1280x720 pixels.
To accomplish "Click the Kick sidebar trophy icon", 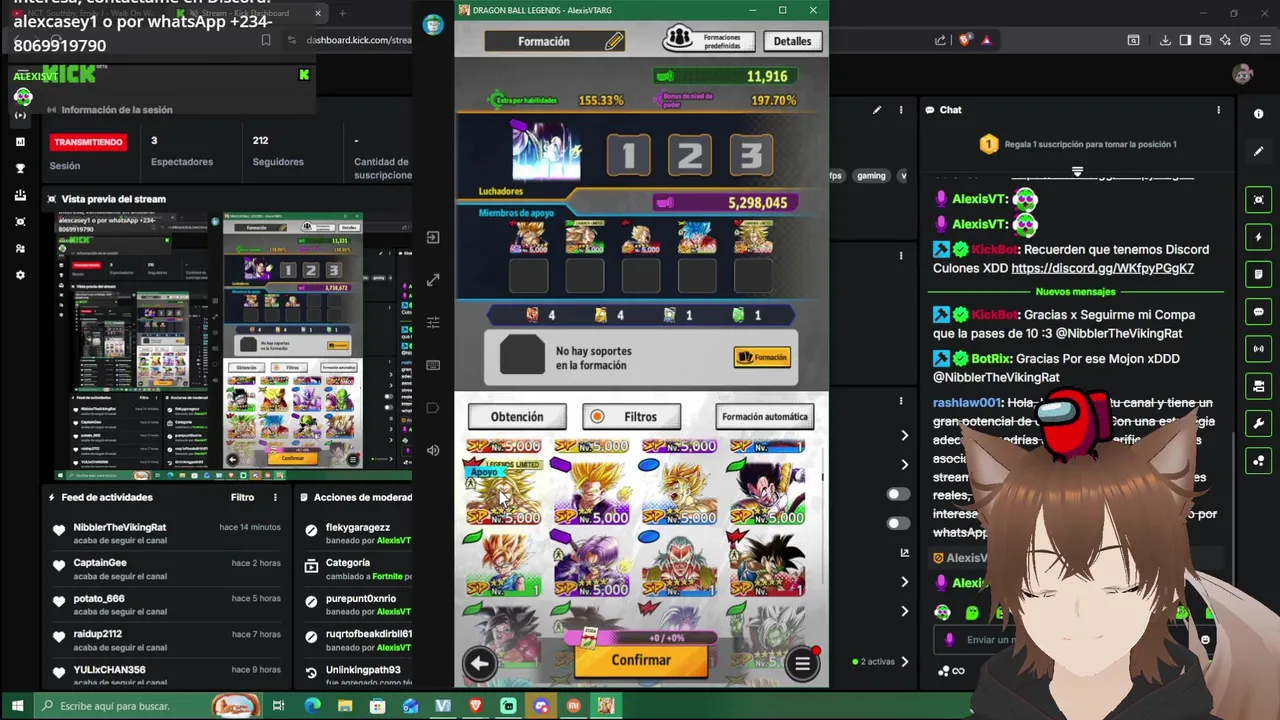I will click(x=20, y=168).
